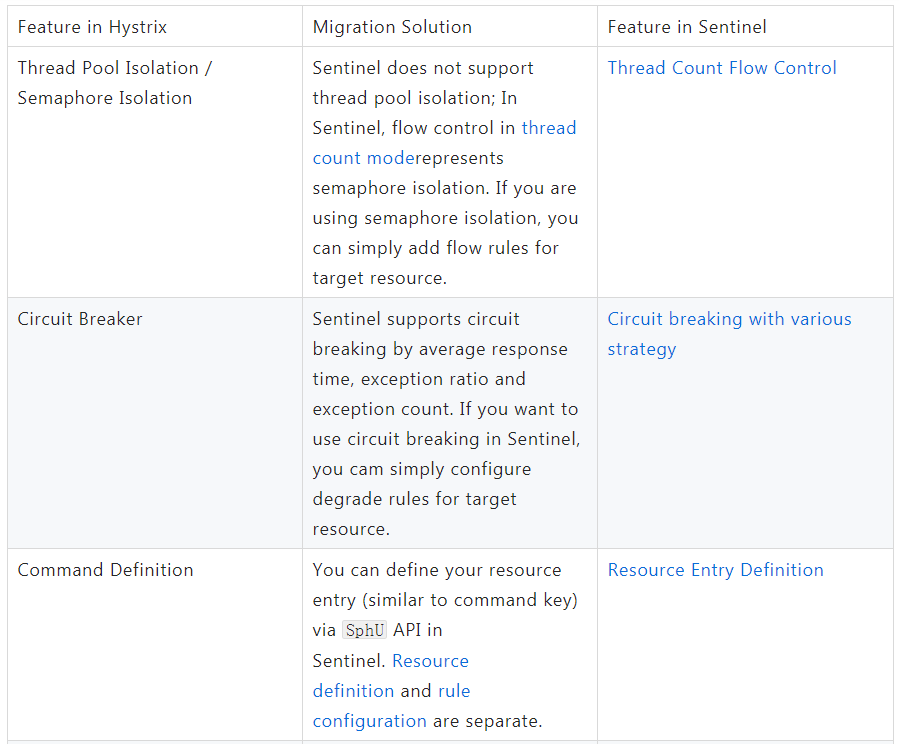Click the 'Feature in Hystrix' column header

click(92, 27)
